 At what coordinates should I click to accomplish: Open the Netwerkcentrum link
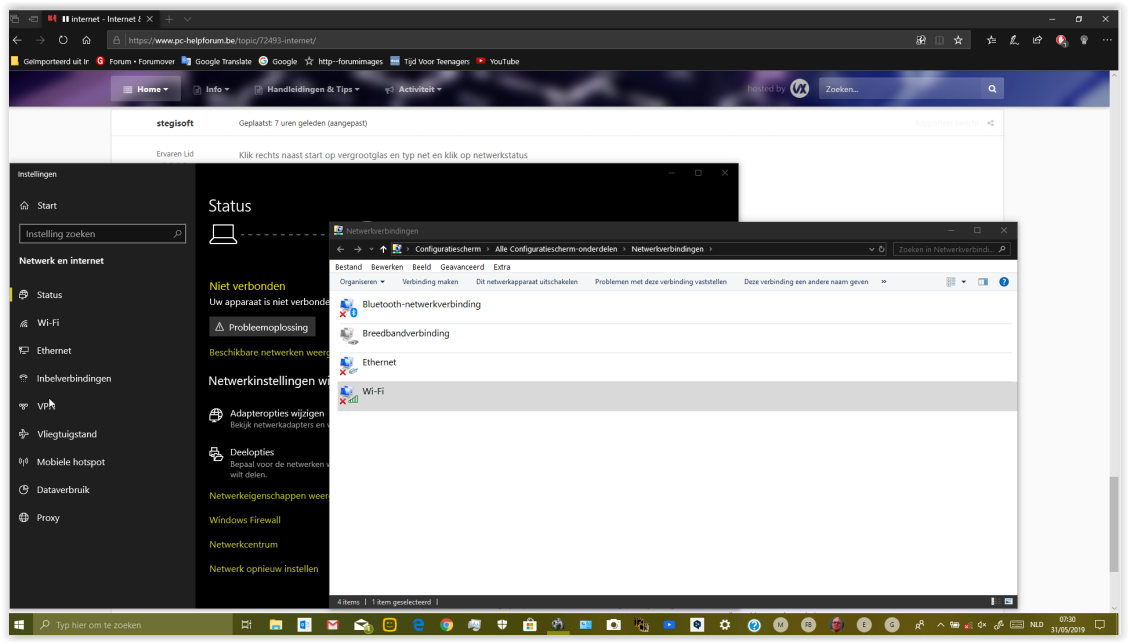(243, 544)
